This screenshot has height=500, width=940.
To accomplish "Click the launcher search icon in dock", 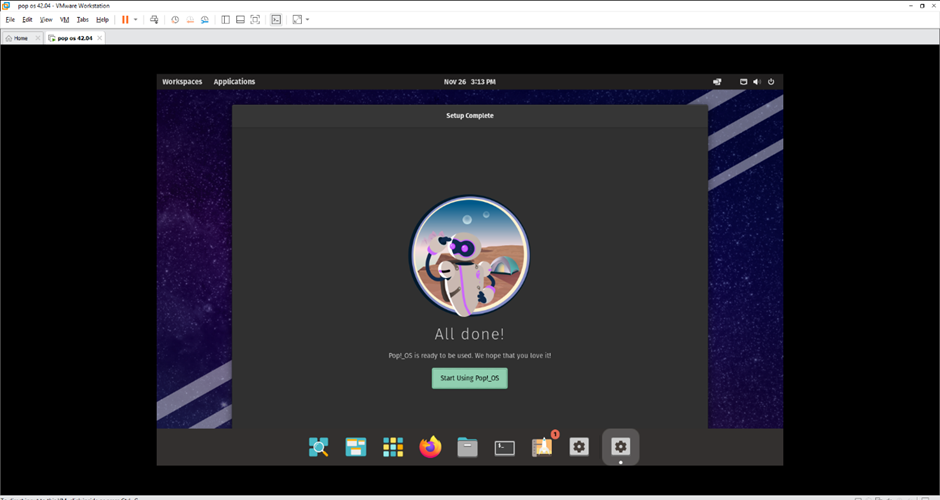I will click(x=319, y=447).
